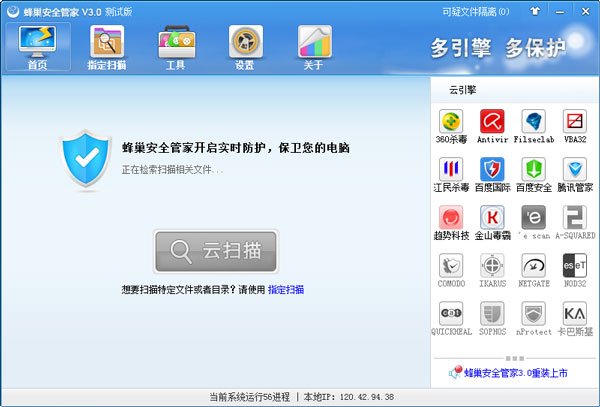Enable the A-SQUARED engine icon
600x407 pixels.
pyautogui.click(x=575, y=218)
